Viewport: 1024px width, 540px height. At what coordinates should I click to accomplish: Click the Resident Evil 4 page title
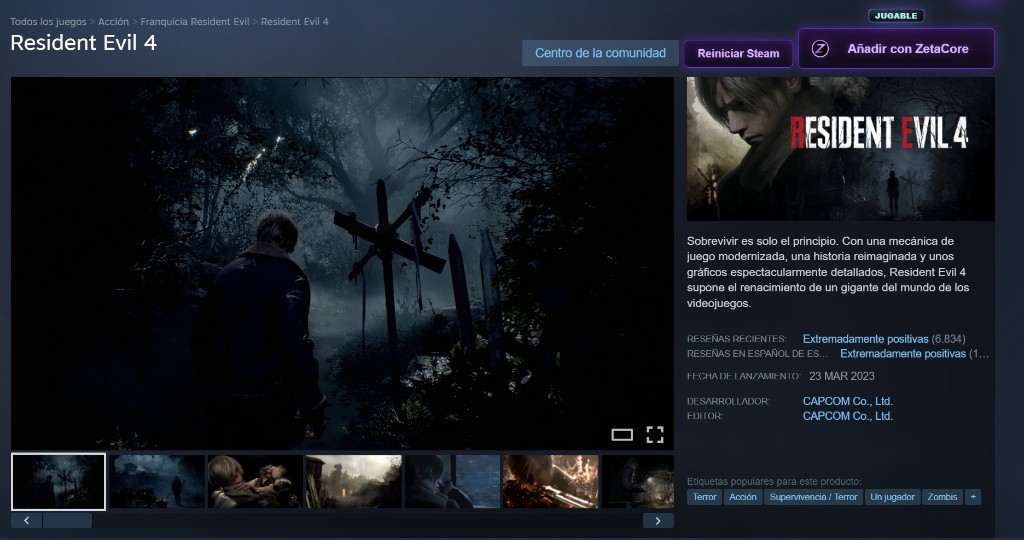point(84,43)
